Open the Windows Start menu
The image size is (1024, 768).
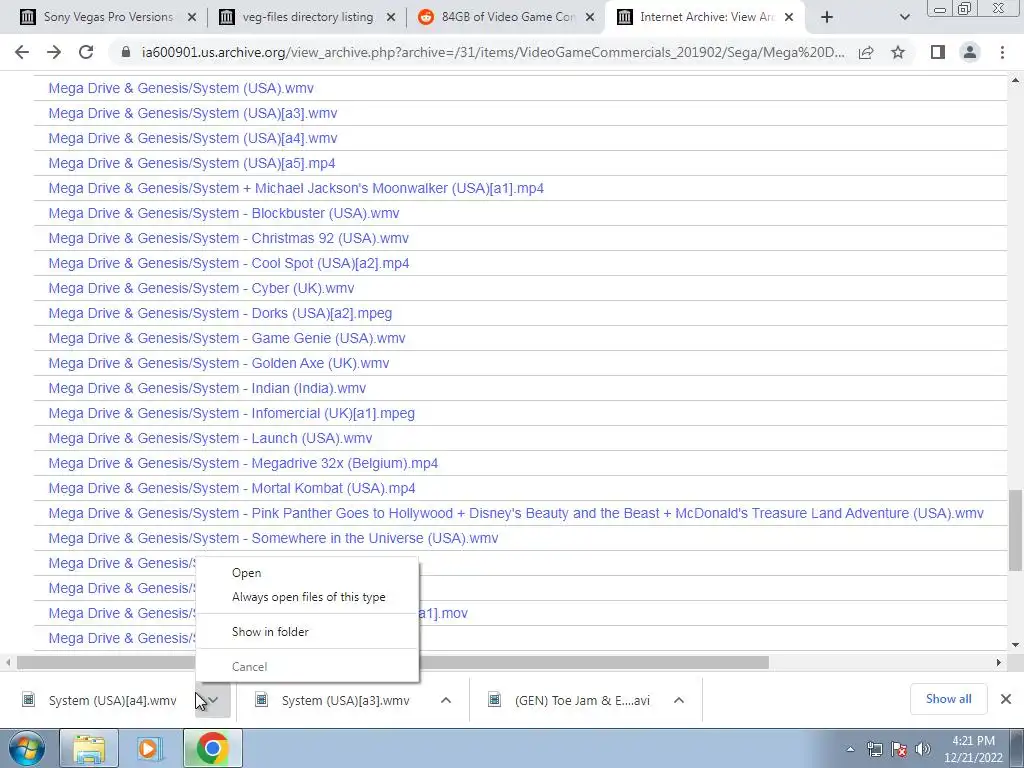click(x=27, y=749)
